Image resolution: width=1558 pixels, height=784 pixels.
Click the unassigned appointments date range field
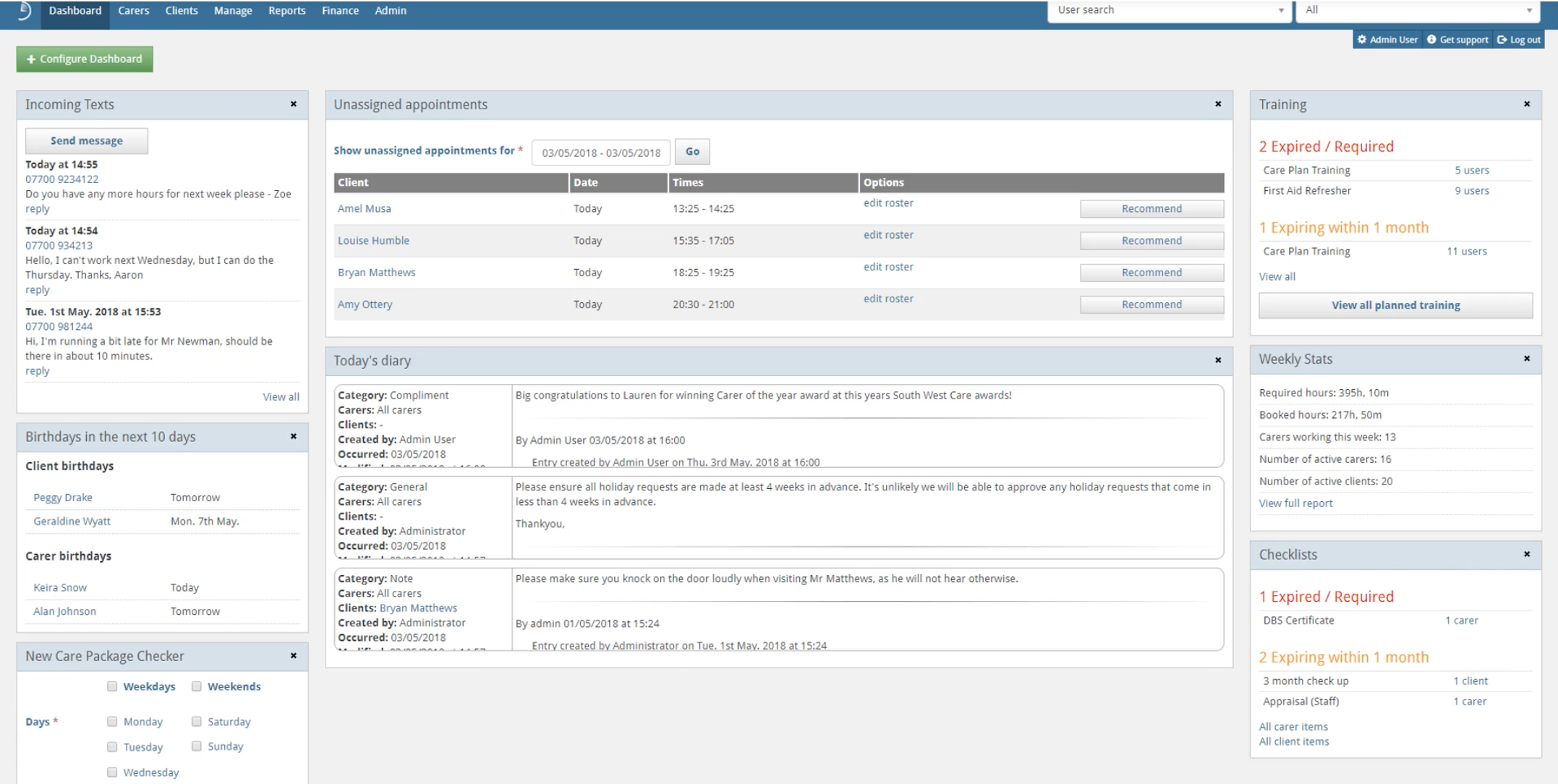[x=600, y=153]
